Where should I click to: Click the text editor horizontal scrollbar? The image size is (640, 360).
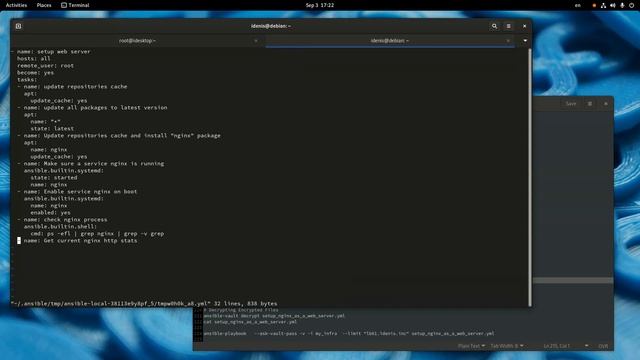[x=573, y=280]
